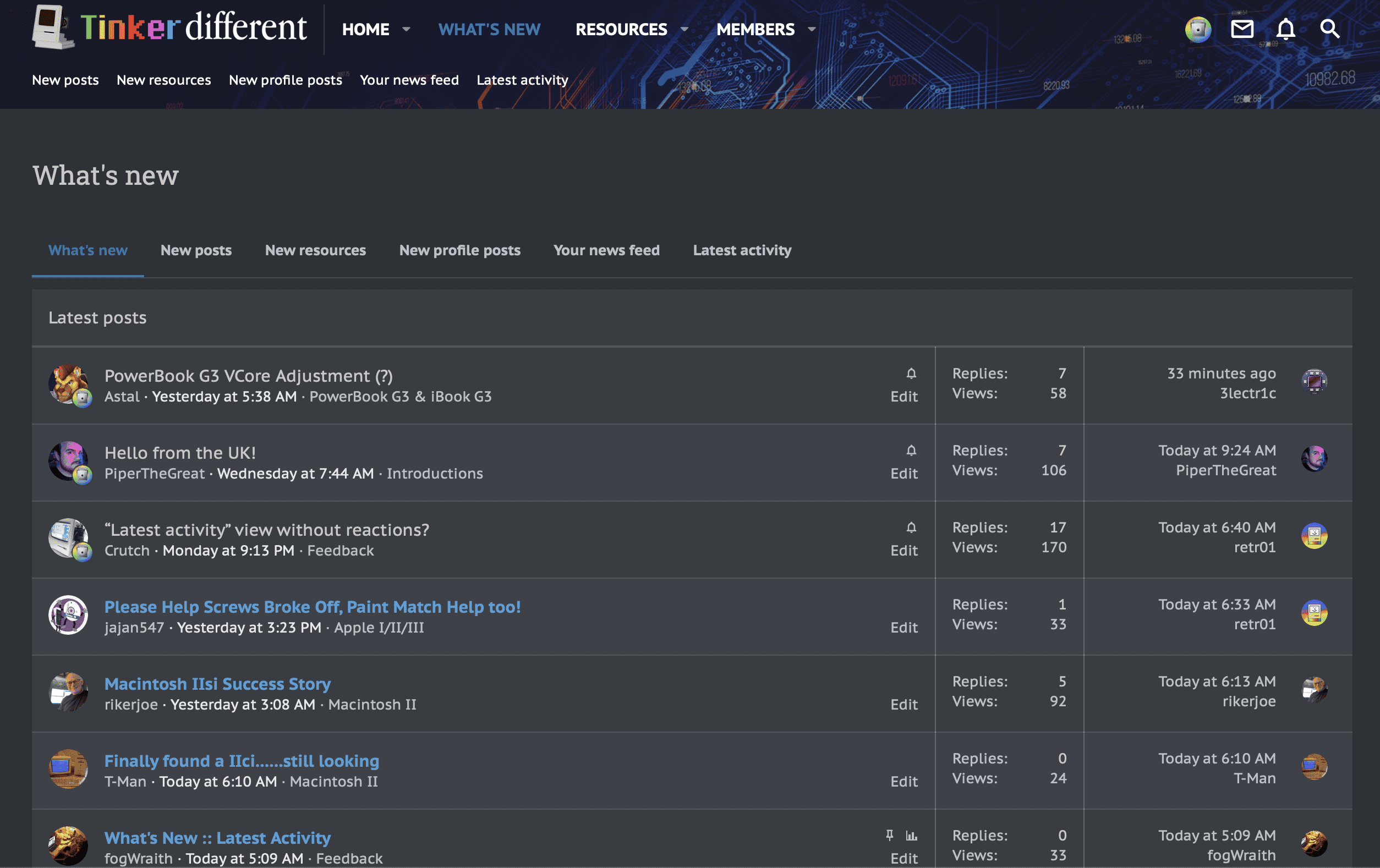Viewport: 1380px width, 868px height.
Task: Switch to the Latest activity tab
Action: (x=742, y=250)
